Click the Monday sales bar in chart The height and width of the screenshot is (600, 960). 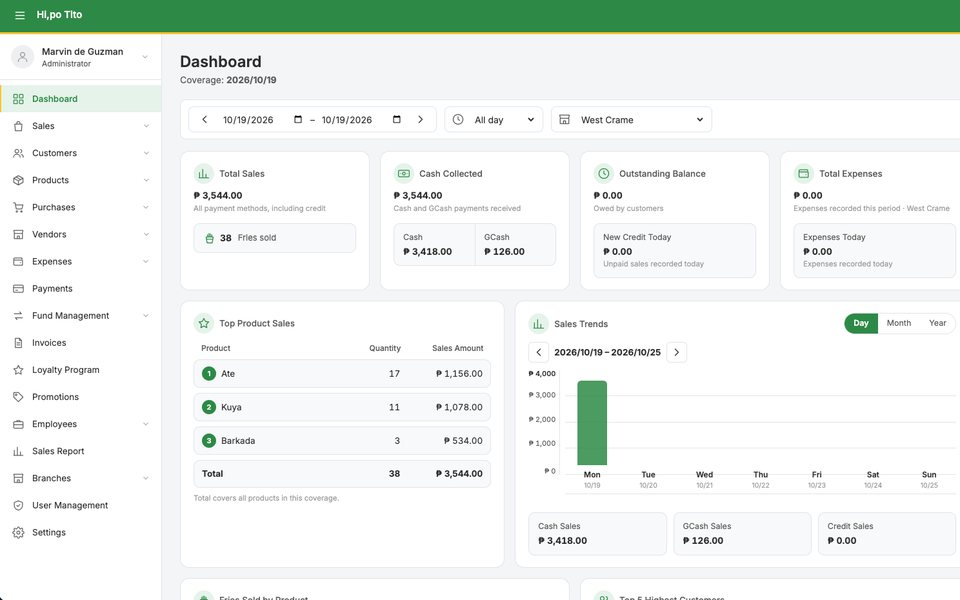click(x=592, y=423)
